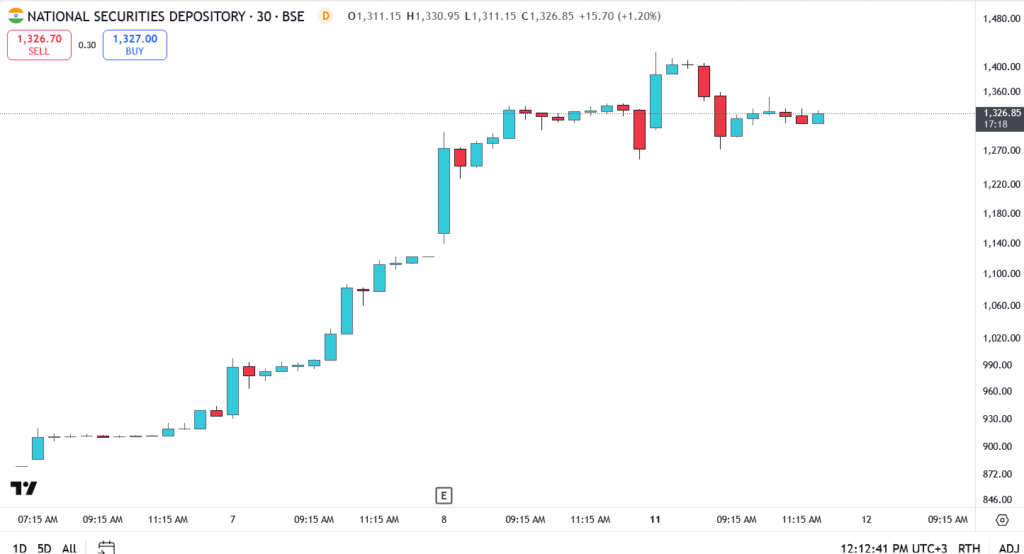Click date 11 on the time axis
This screenshot has height=554, width=1024.
[656, 520]
